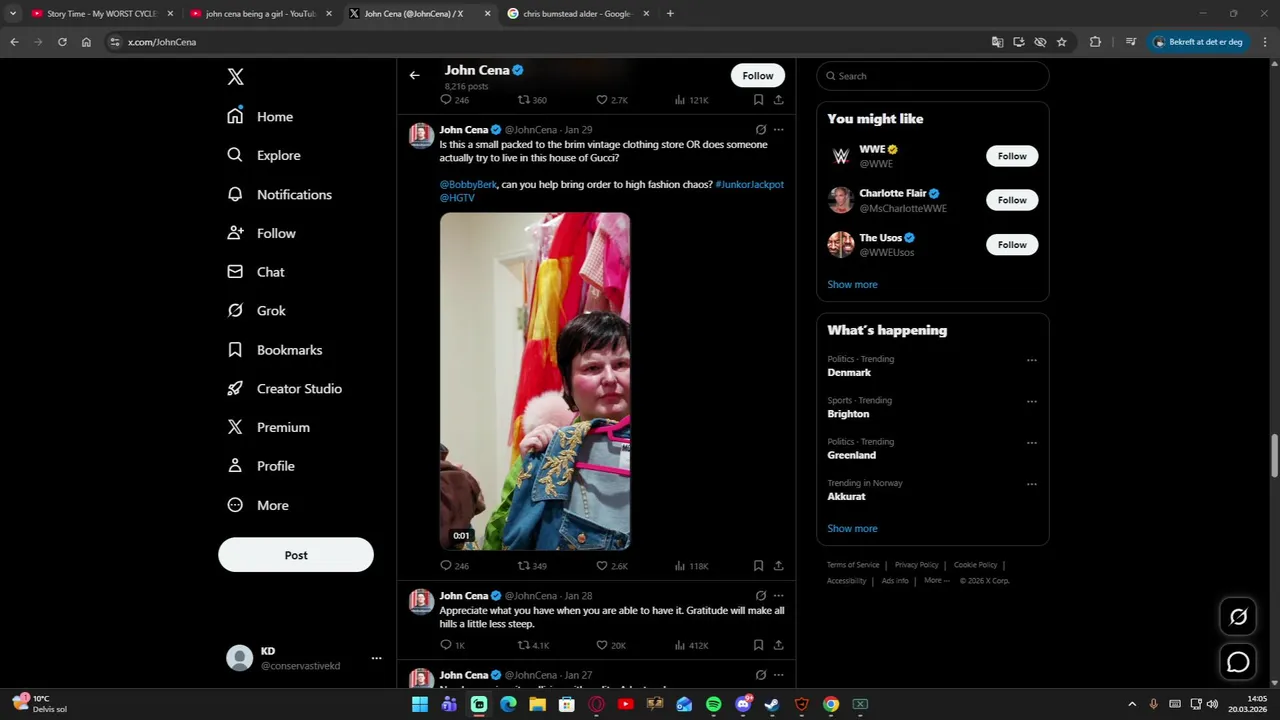Open Grok action on the Jan 29 post
The width and height of the screenshot is (1280, 720).
(x=761, y=130)
